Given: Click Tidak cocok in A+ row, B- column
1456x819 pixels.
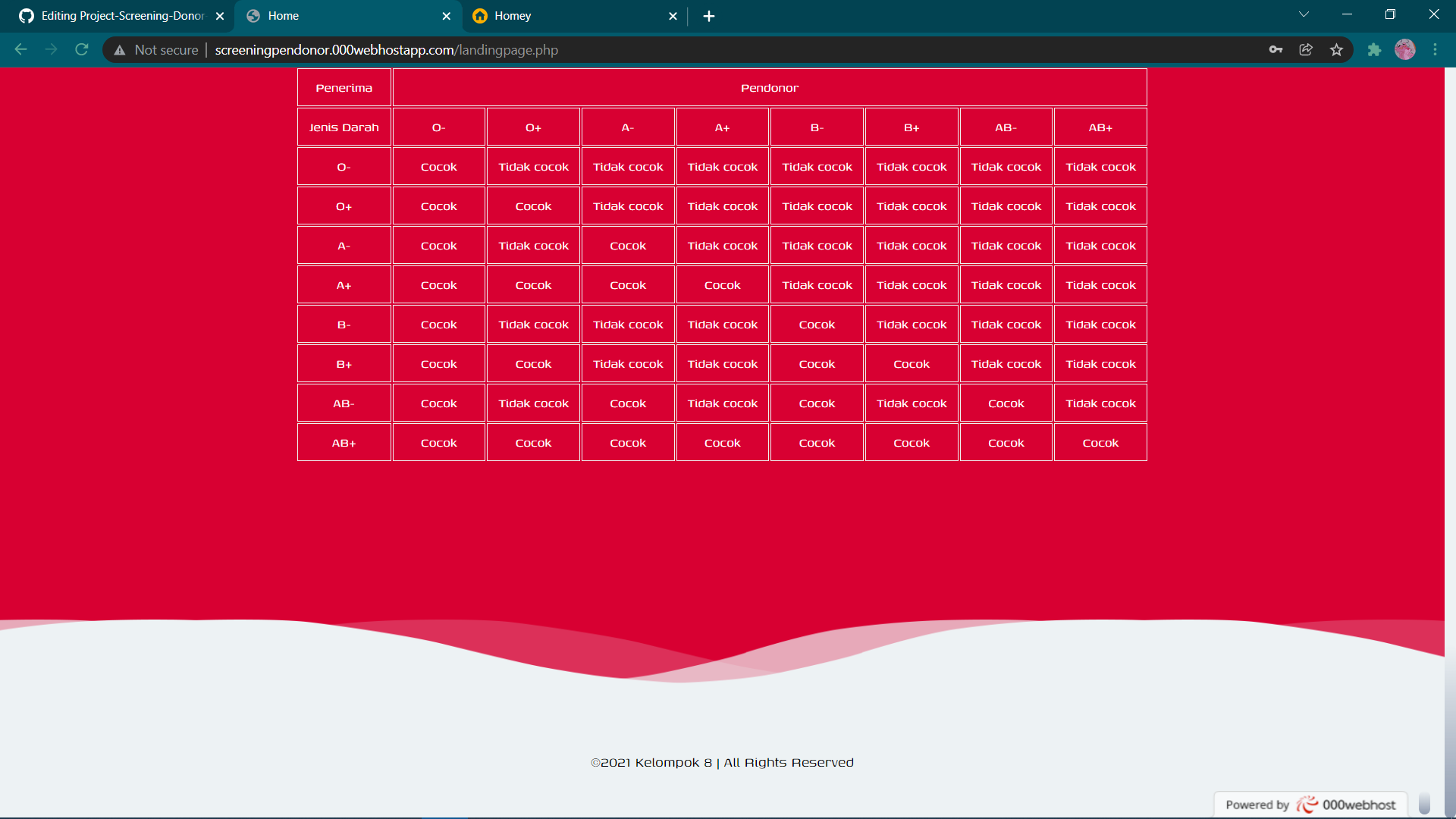Looking at the screenshot, I should [817, 285].
